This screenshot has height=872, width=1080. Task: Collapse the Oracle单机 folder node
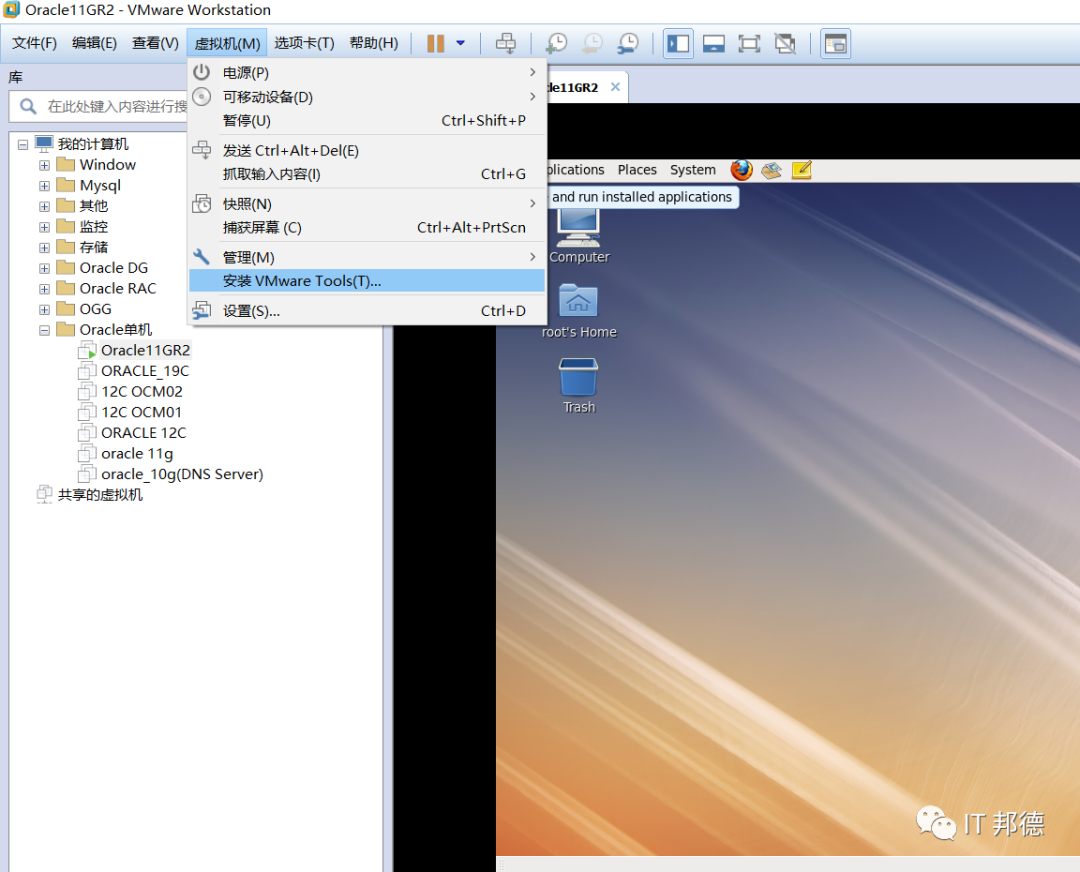(x=44, y=331)
